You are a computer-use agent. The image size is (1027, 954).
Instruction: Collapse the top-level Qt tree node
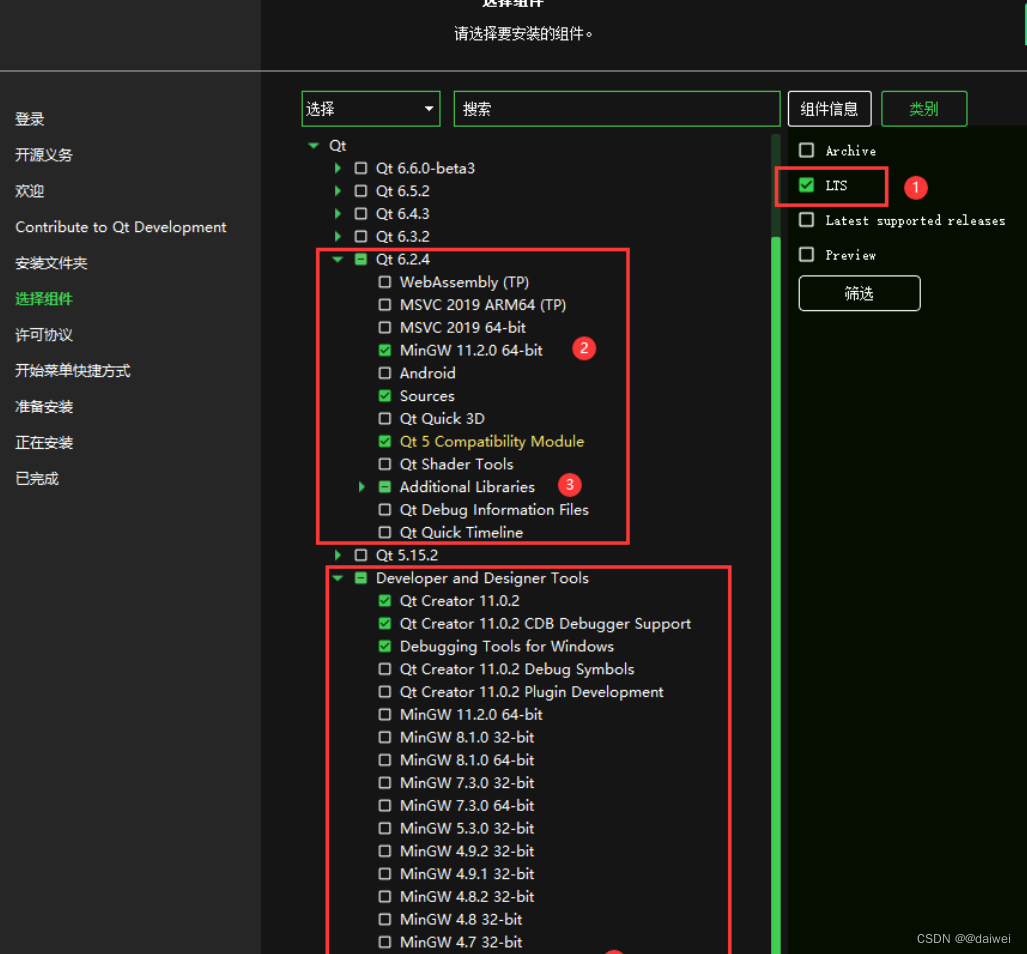[314, 145]
